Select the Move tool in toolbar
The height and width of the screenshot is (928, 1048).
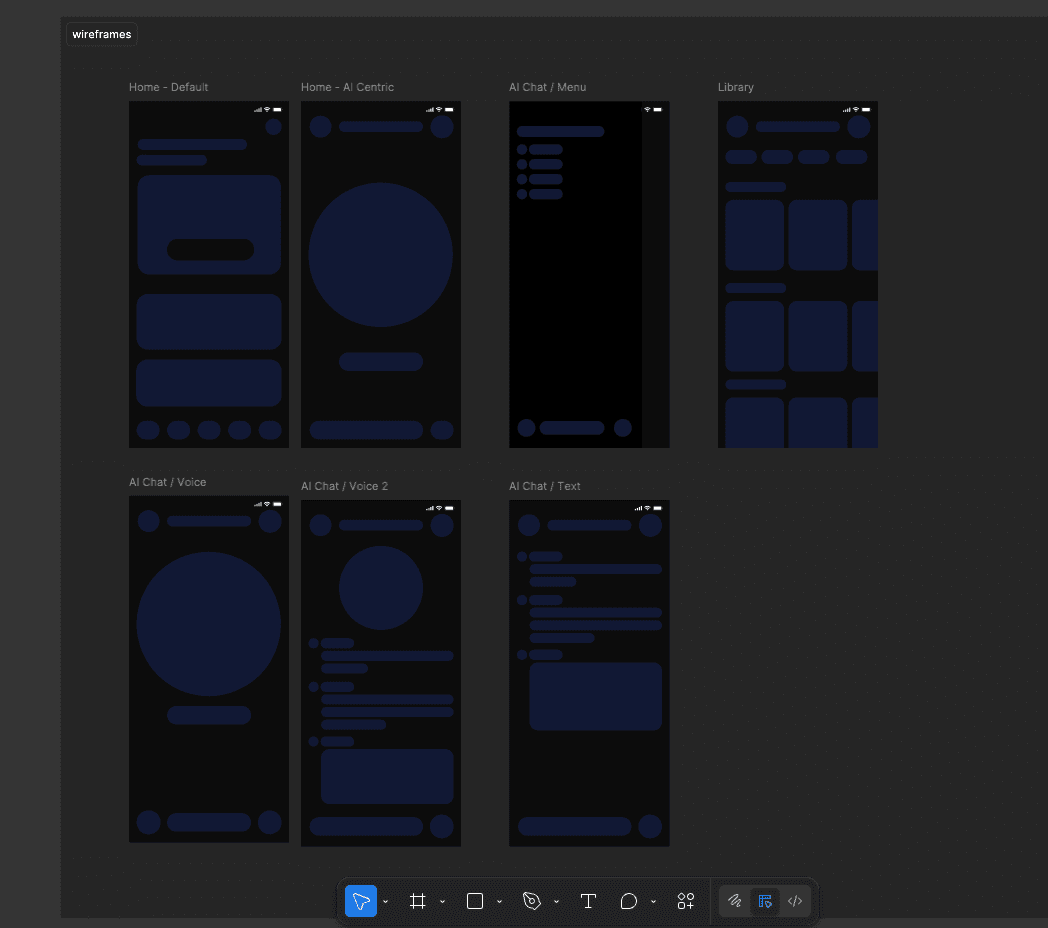click(360, 901)
